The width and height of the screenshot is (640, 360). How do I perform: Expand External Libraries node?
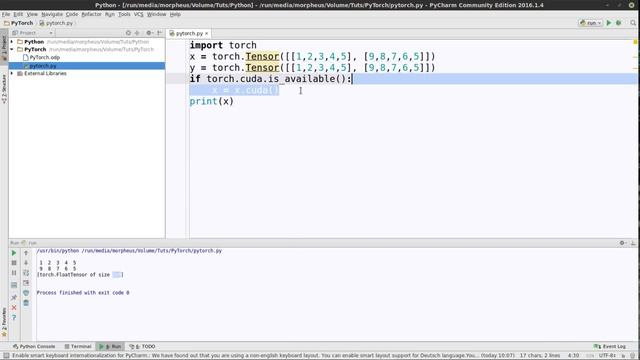pyautogui.click(x=12, y=73)
